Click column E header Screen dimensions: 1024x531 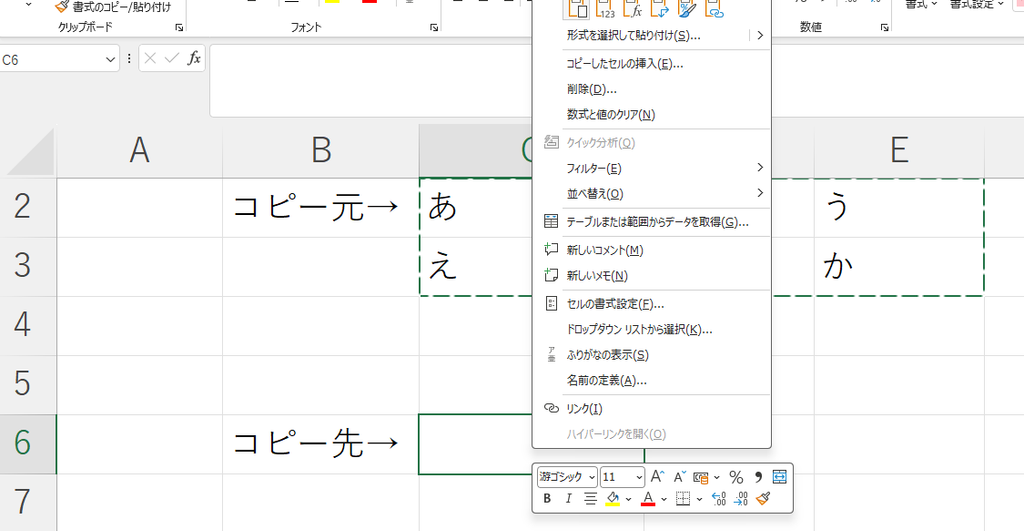tap(899, 150)
